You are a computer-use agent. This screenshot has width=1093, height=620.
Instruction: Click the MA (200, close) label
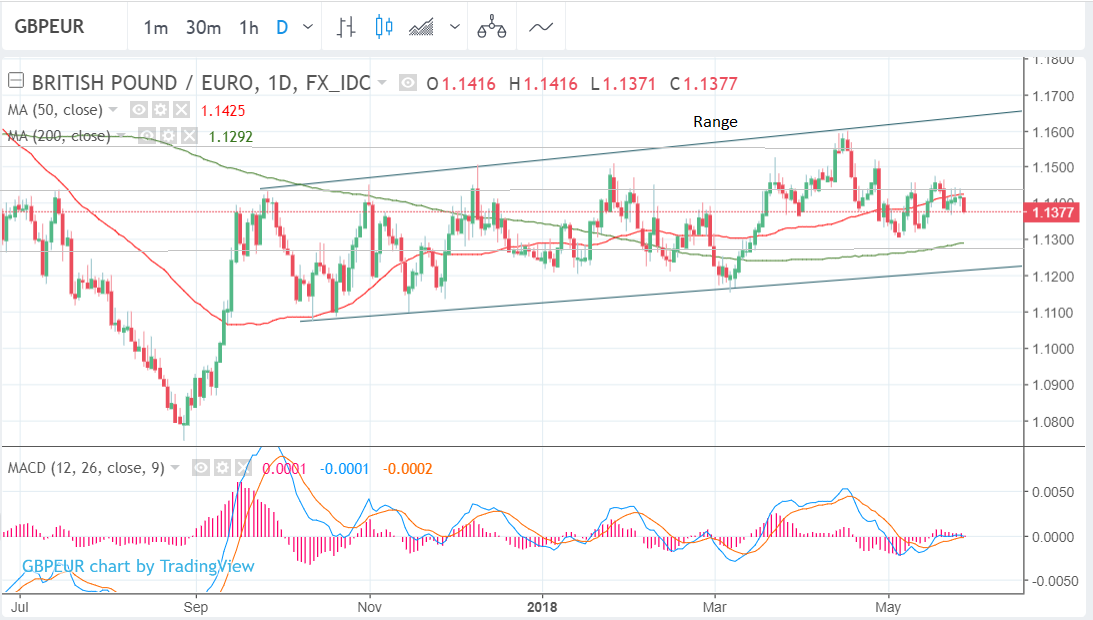coord(59,136)
